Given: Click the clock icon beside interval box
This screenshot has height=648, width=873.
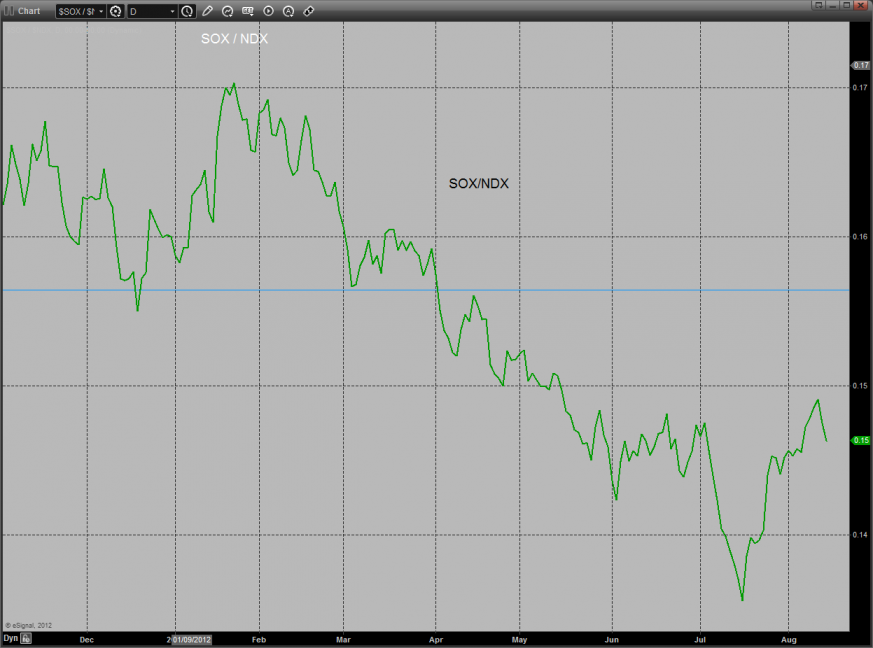Looking at the screenshot, I should (187, 11).
